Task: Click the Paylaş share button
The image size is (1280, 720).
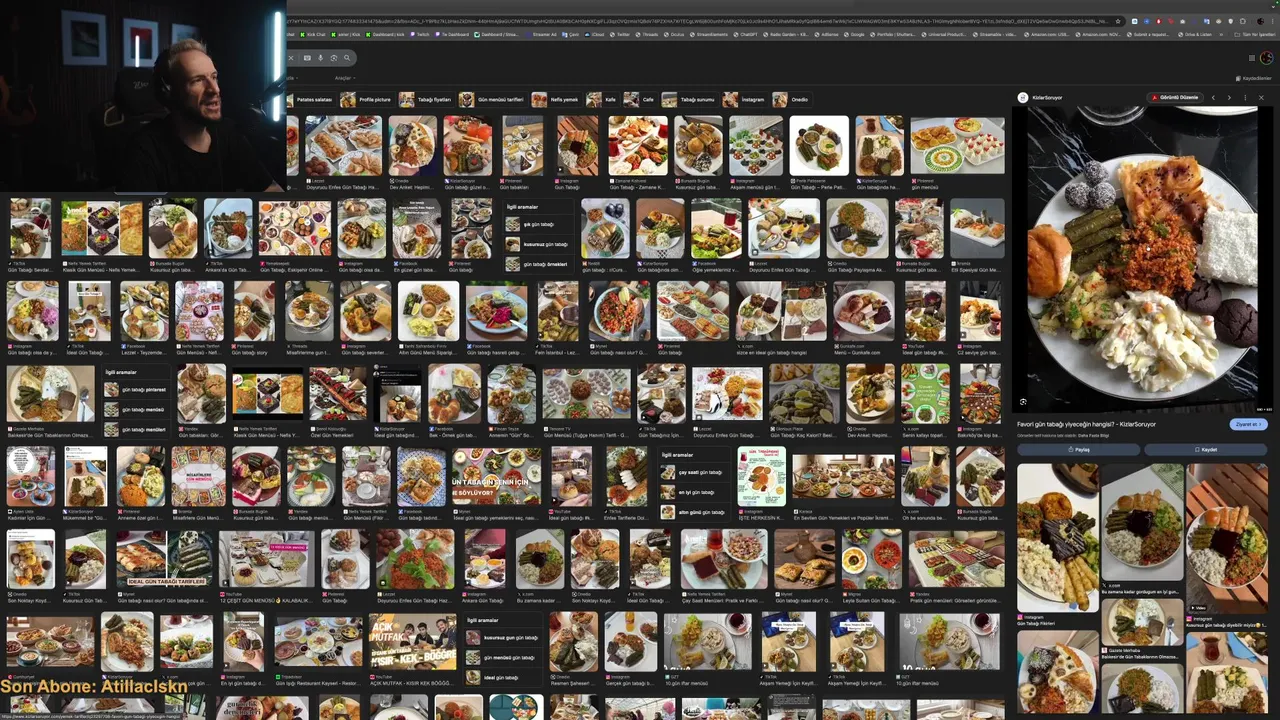Action: [1079, 450]
